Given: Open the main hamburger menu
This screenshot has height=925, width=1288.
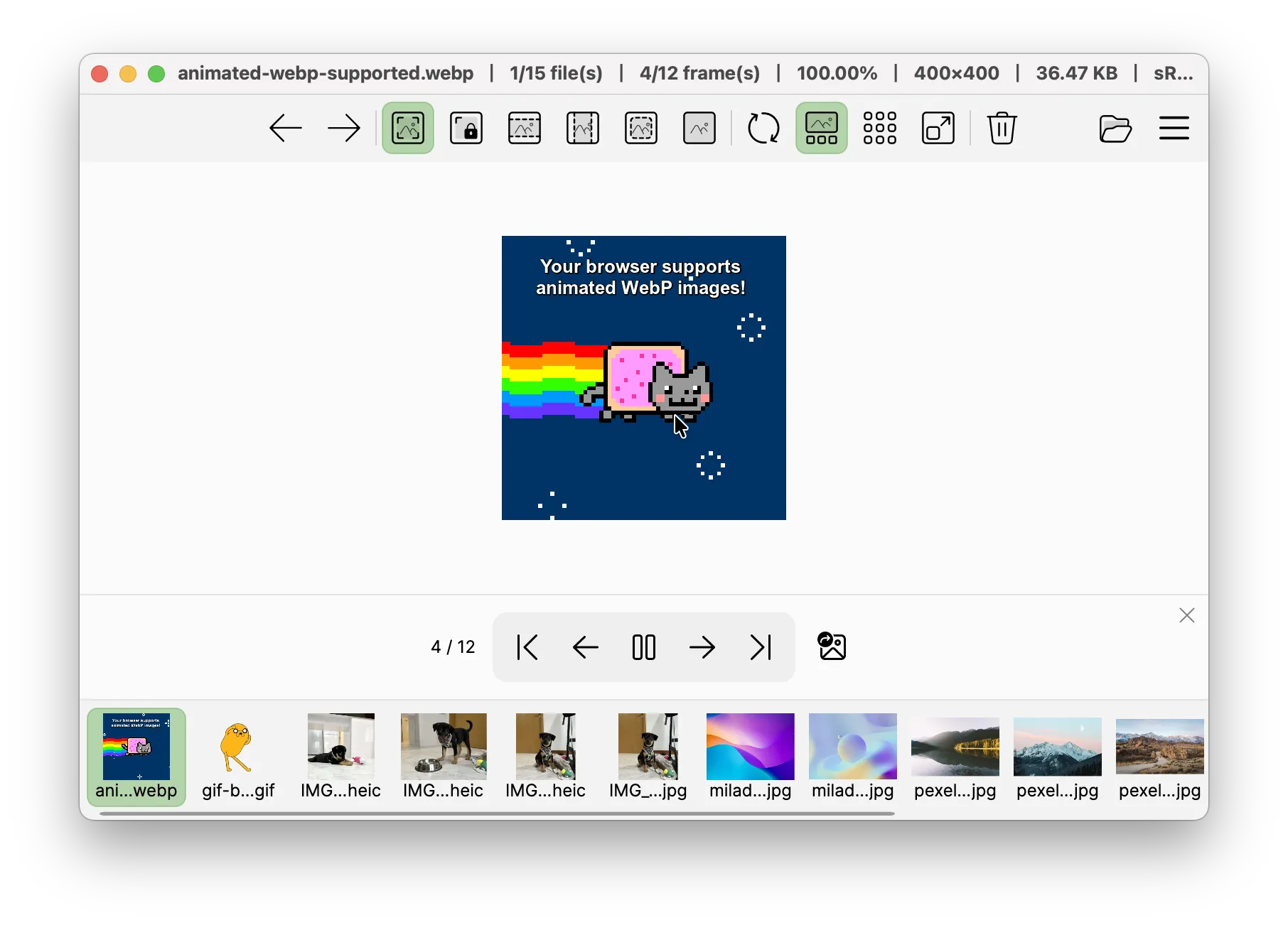Looking at the screenshot, I should coord(1174,129).
